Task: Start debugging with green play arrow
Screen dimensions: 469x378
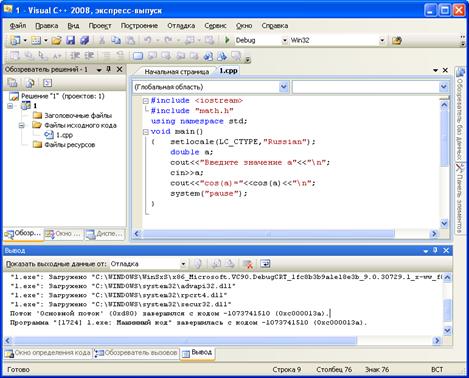Action: [x=227, y=40]
